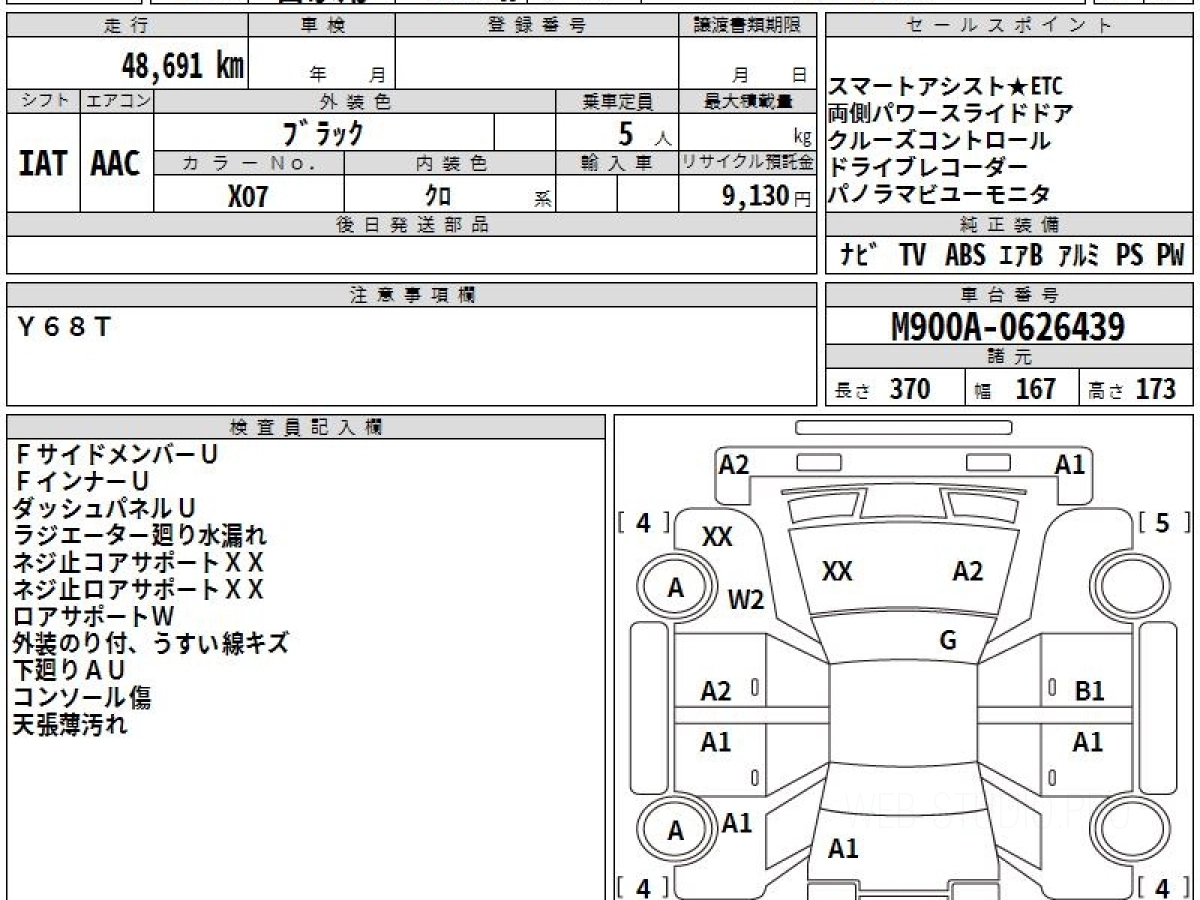Click the G mark on the windshield
The image size is (1200, 900).
tap(948, 641)
